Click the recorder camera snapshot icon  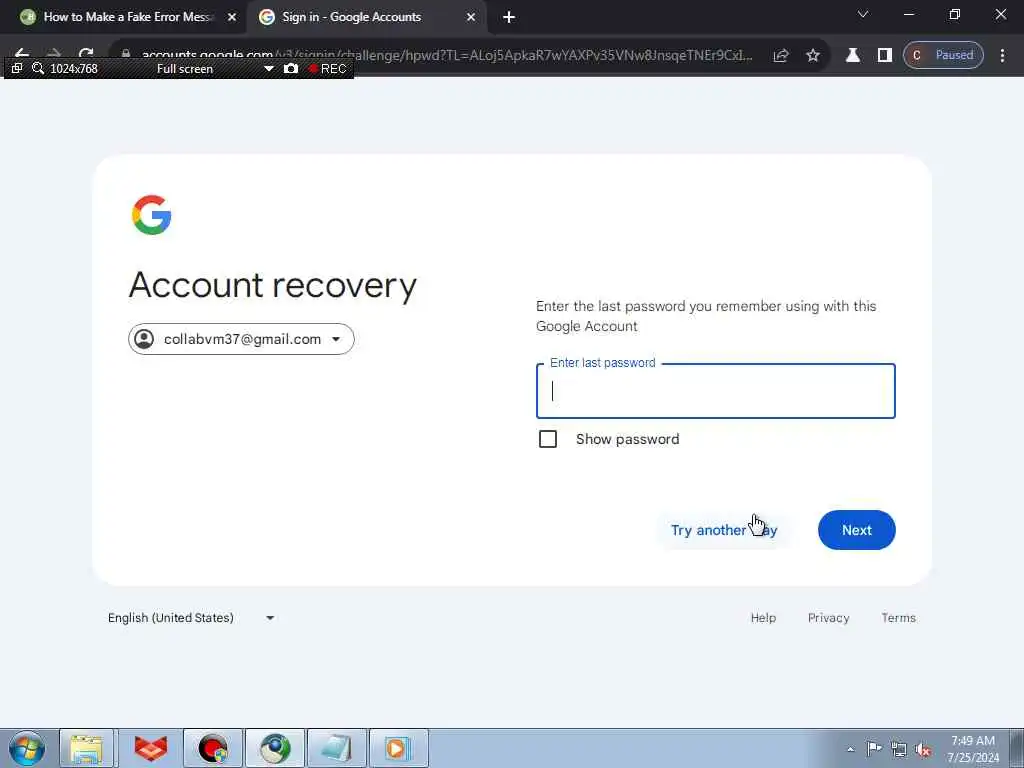coord(291,68)
